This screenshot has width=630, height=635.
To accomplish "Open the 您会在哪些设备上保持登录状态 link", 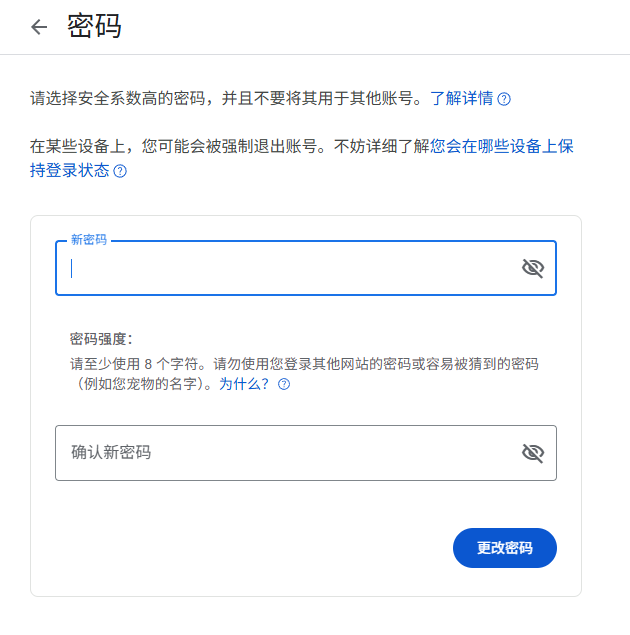I will click(x=502, y=146).
